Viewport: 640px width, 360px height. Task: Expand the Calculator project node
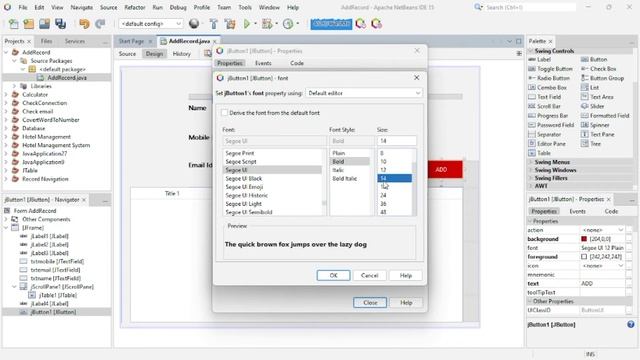click(x=6, y=95)
